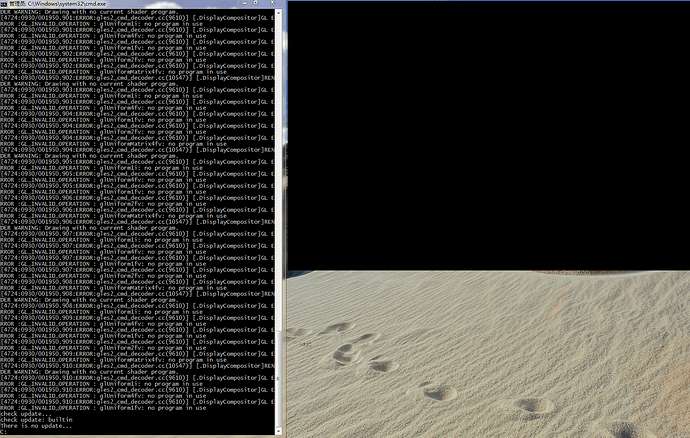Click the 001950.908 cc(10547) error line

pyautogui.click(x=137, y=294)
